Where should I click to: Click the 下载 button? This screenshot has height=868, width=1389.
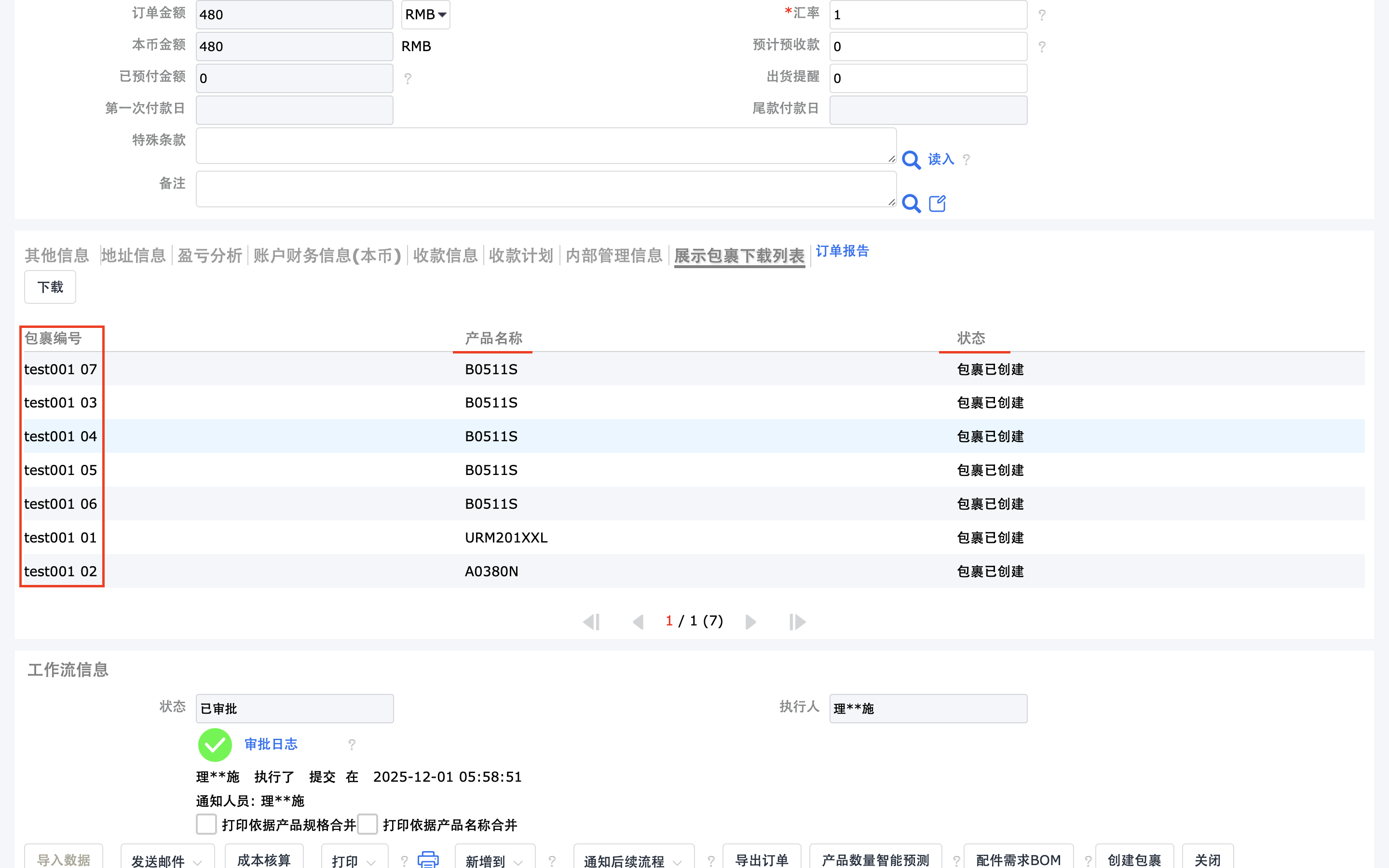(x=50, y=287)
